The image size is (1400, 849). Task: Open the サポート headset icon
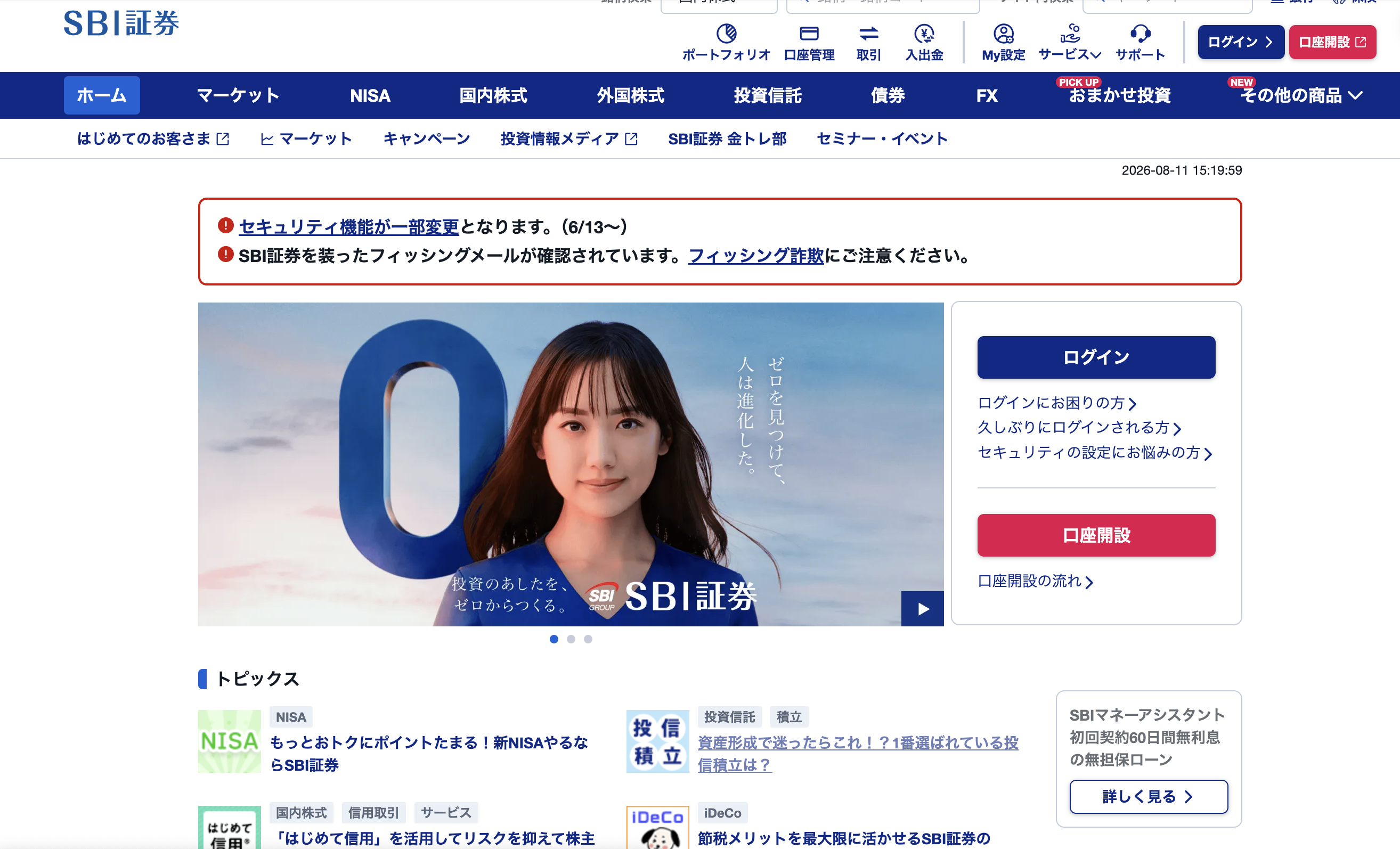click(1140, 34)
